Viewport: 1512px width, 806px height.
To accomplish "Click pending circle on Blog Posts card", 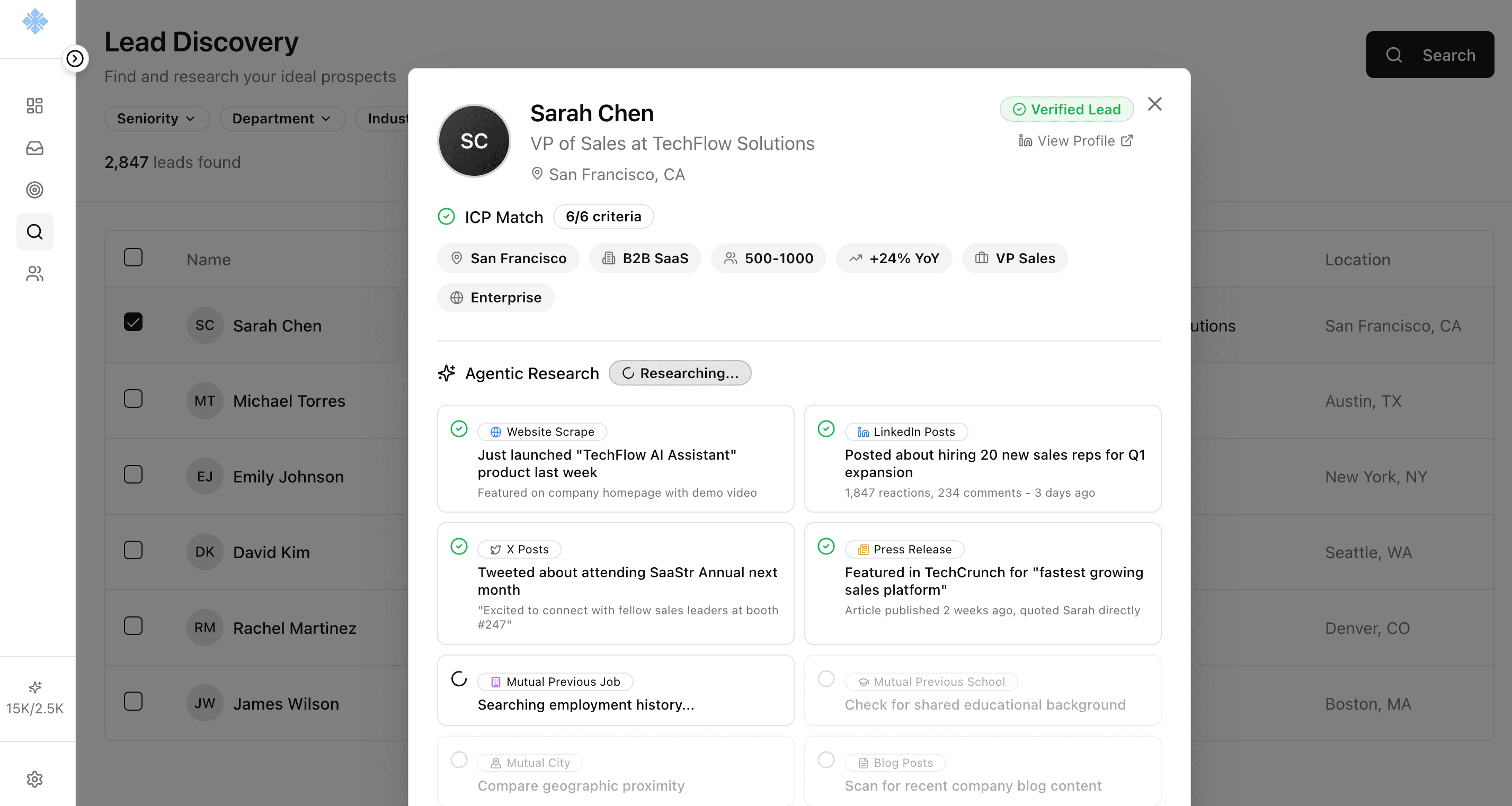I will (x=826, y=759).
